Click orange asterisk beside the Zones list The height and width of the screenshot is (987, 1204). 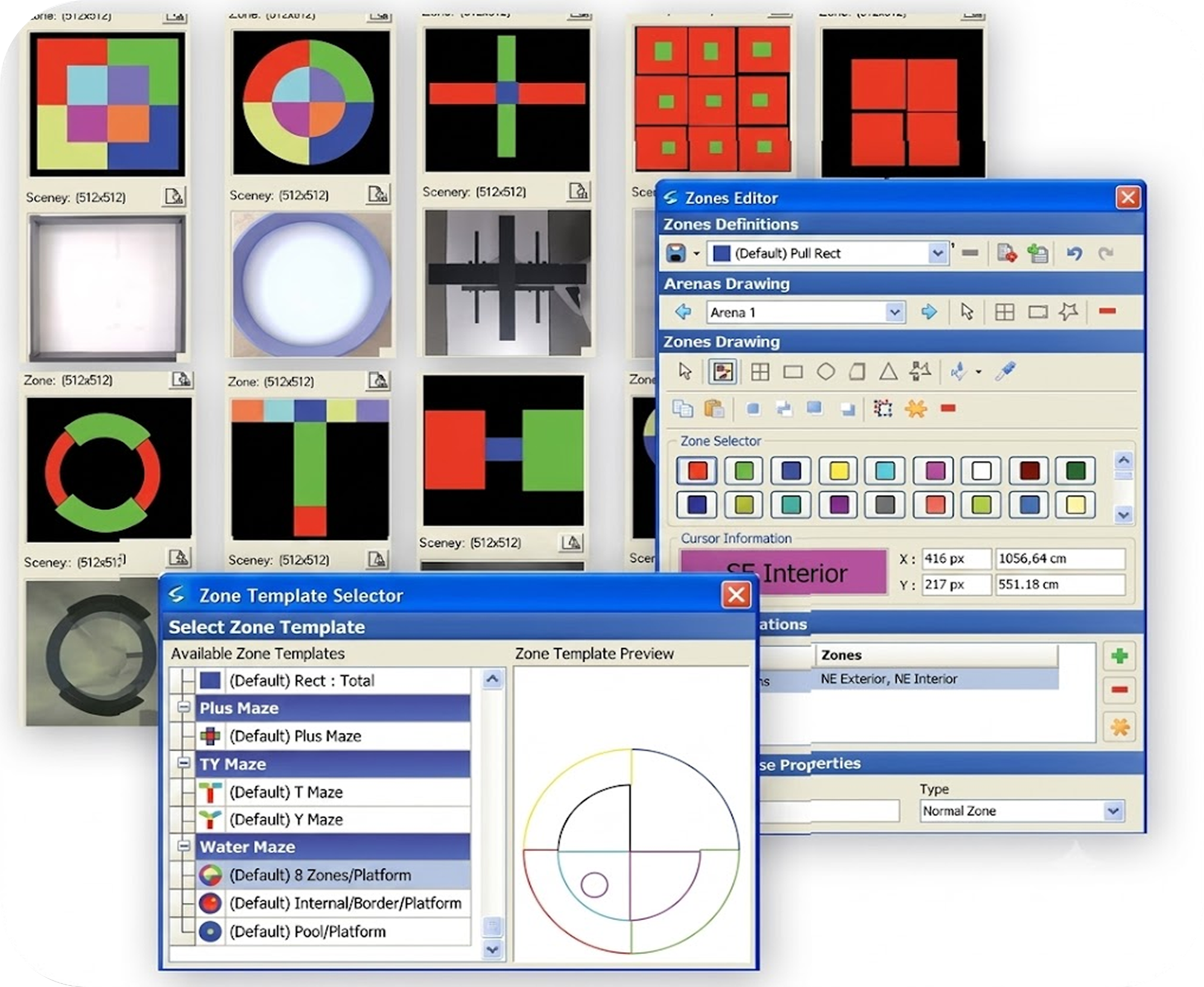(1120, 727)
